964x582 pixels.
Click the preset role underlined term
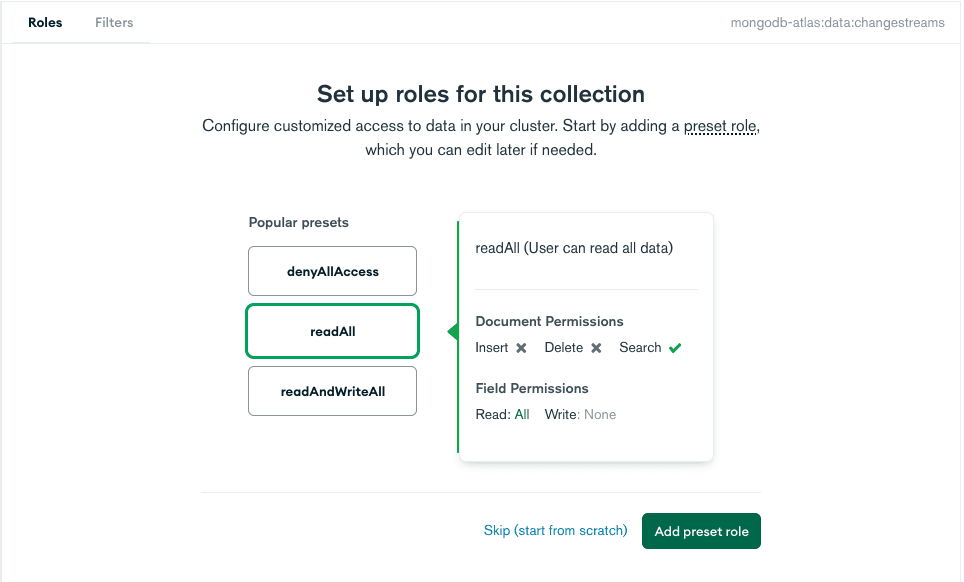(720, 127)
